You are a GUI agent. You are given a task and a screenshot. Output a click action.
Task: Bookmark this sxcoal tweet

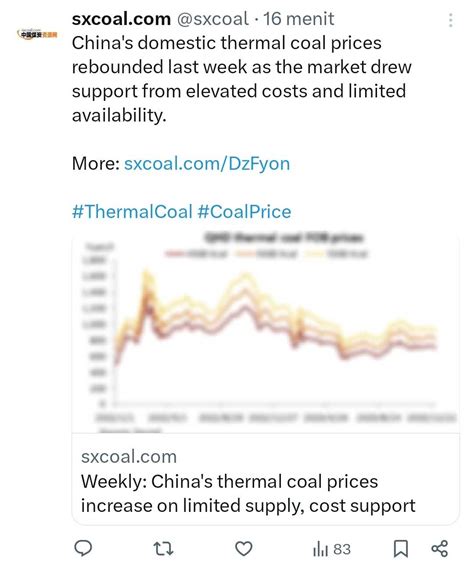pyautogui.click(x=401, y=549)
